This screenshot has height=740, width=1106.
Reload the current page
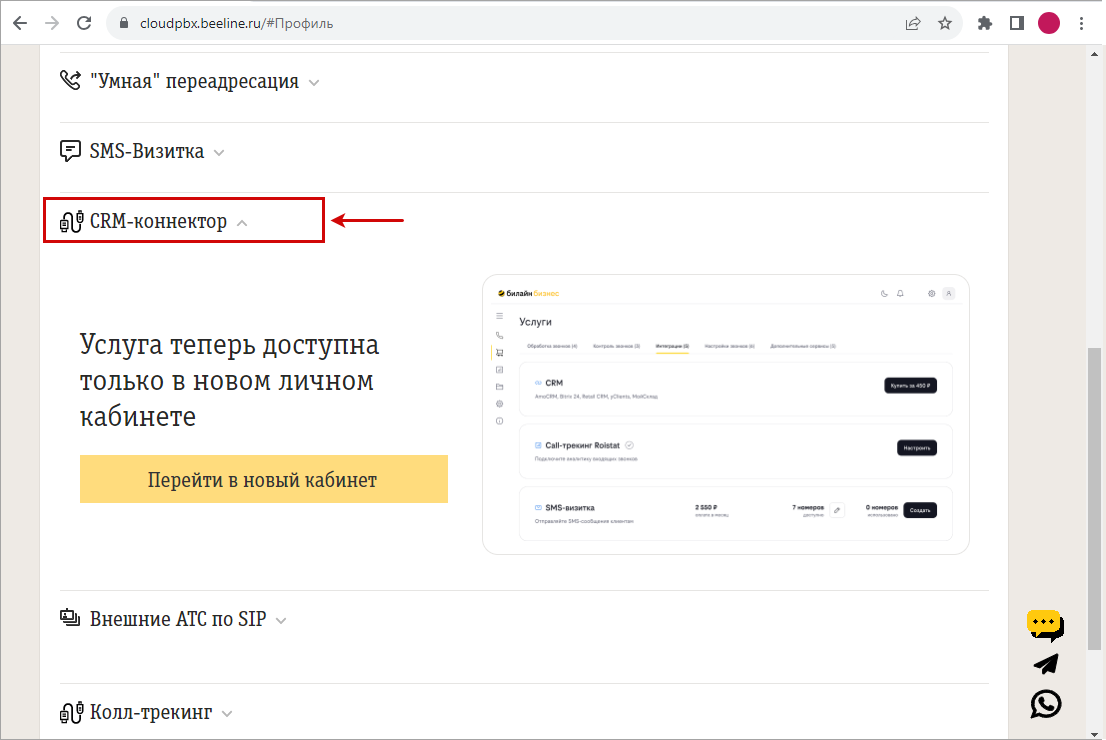pyautogui.click(x=84, y=23)
